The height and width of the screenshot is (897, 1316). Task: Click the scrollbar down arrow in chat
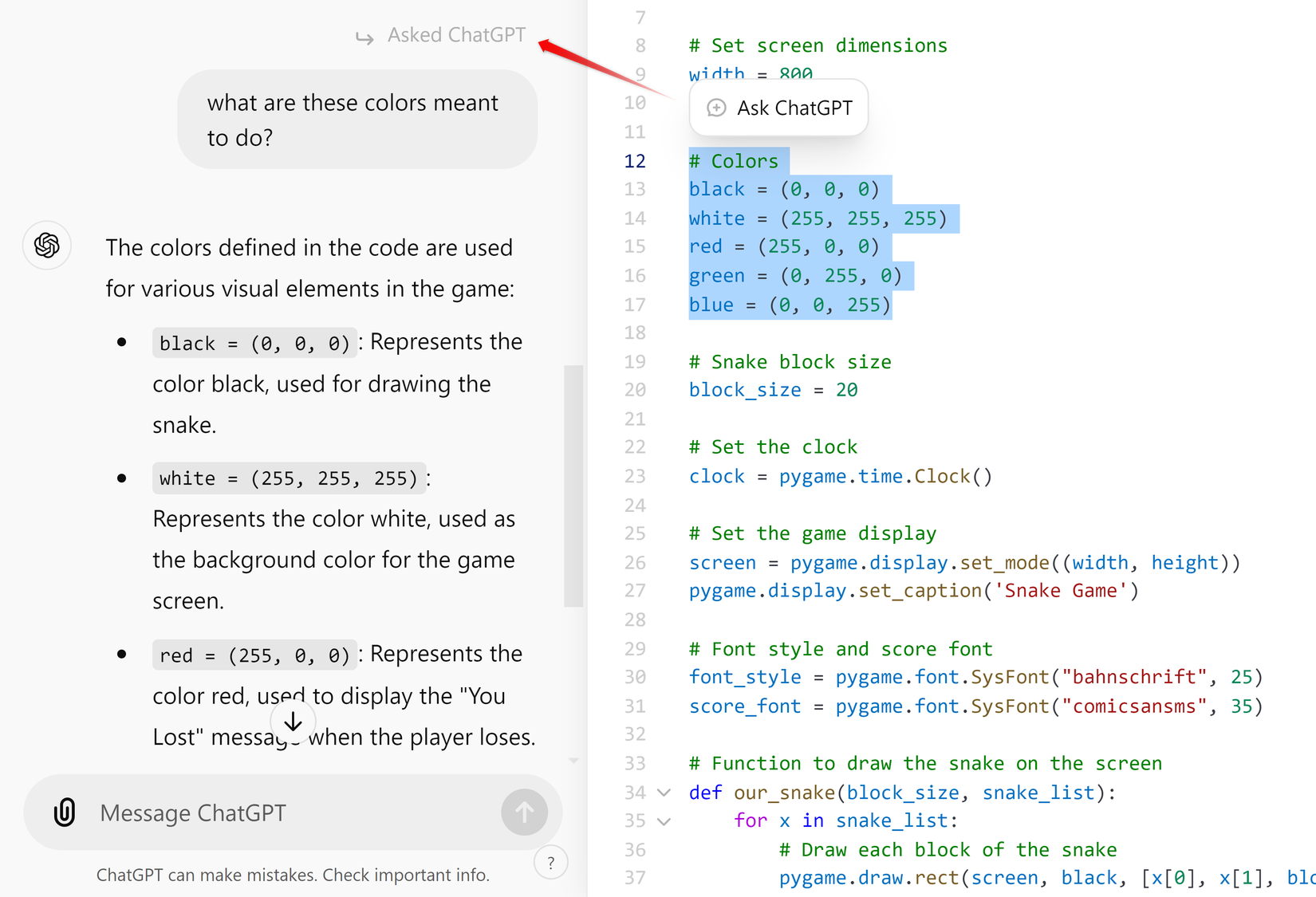tap(573, 761)
